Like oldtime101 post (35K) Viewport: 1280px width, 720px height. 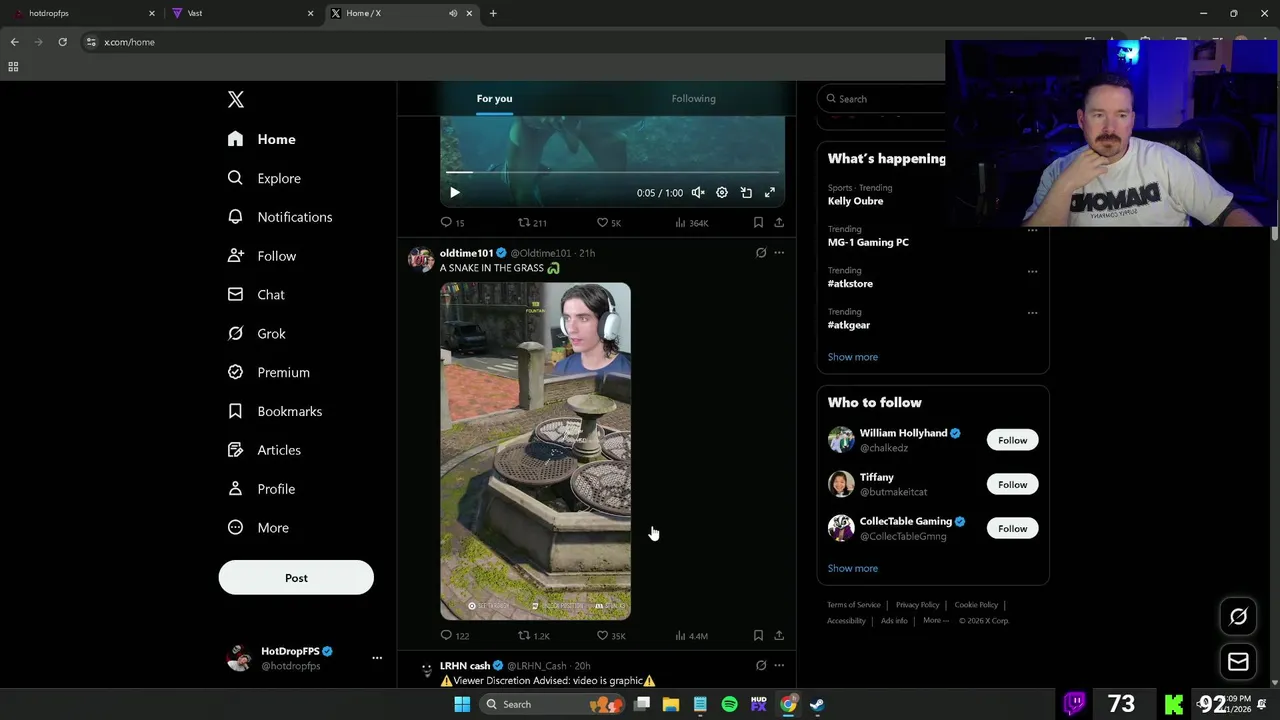coord(611,636)
